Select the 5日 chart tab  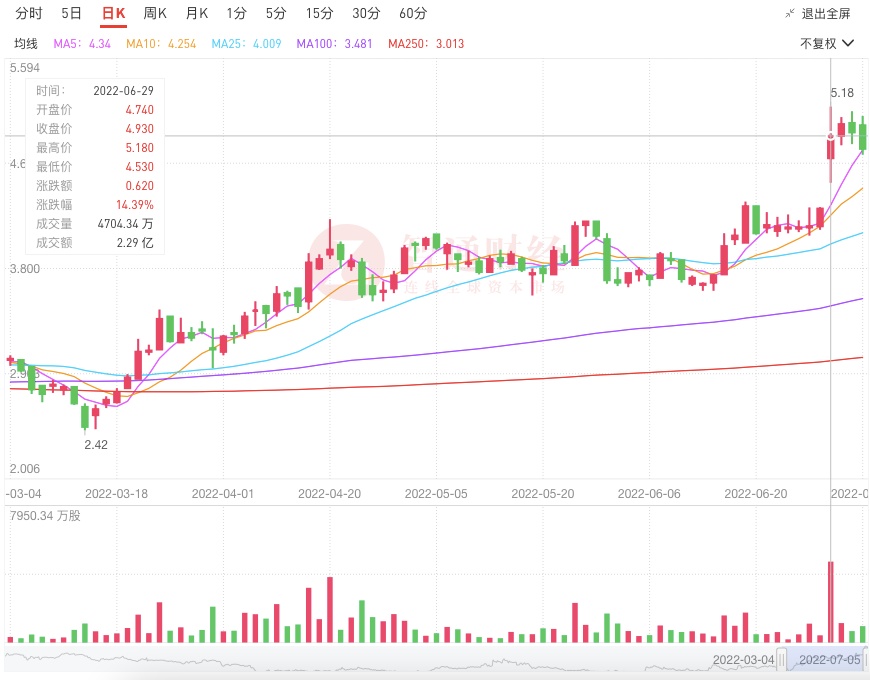tap(72, 14)
